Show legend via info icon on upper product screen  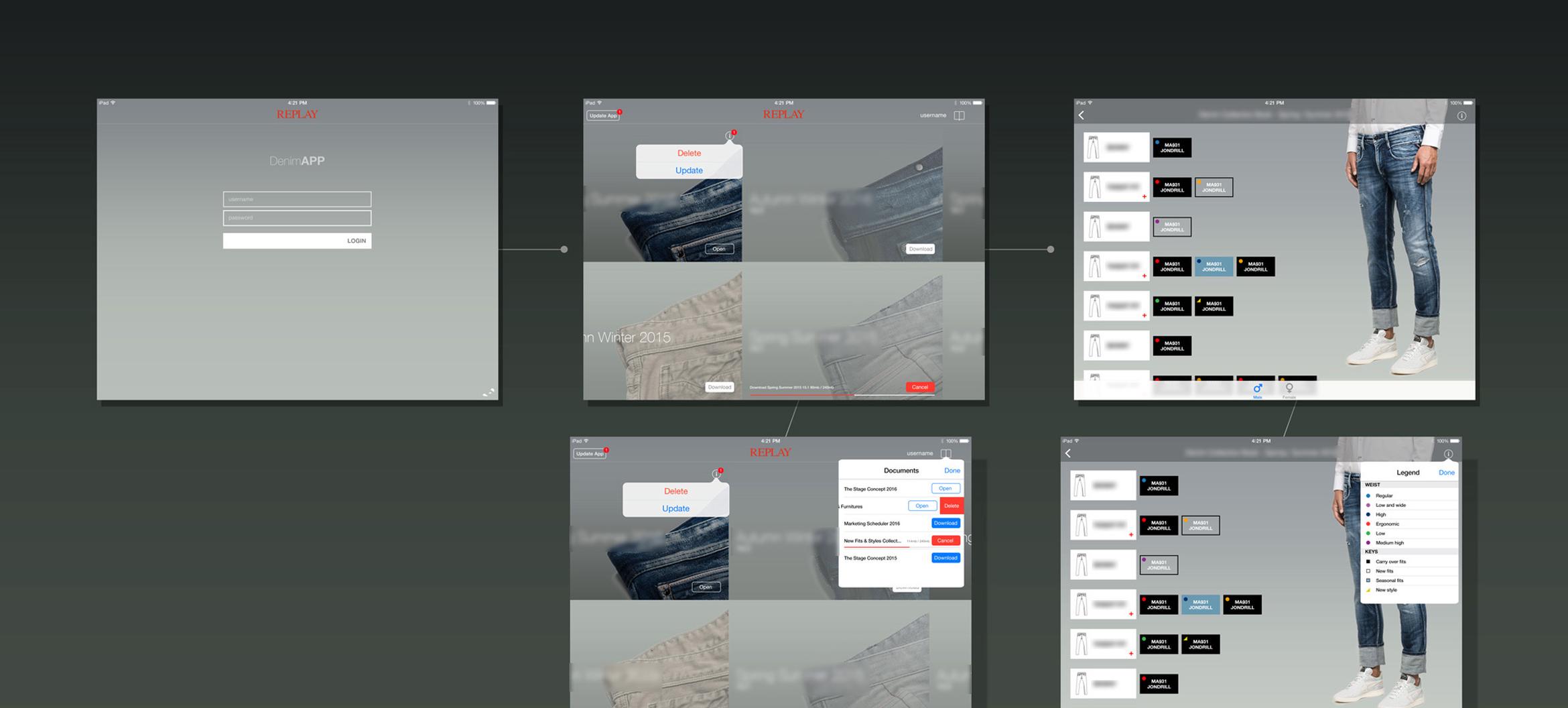coord(1461,116)
